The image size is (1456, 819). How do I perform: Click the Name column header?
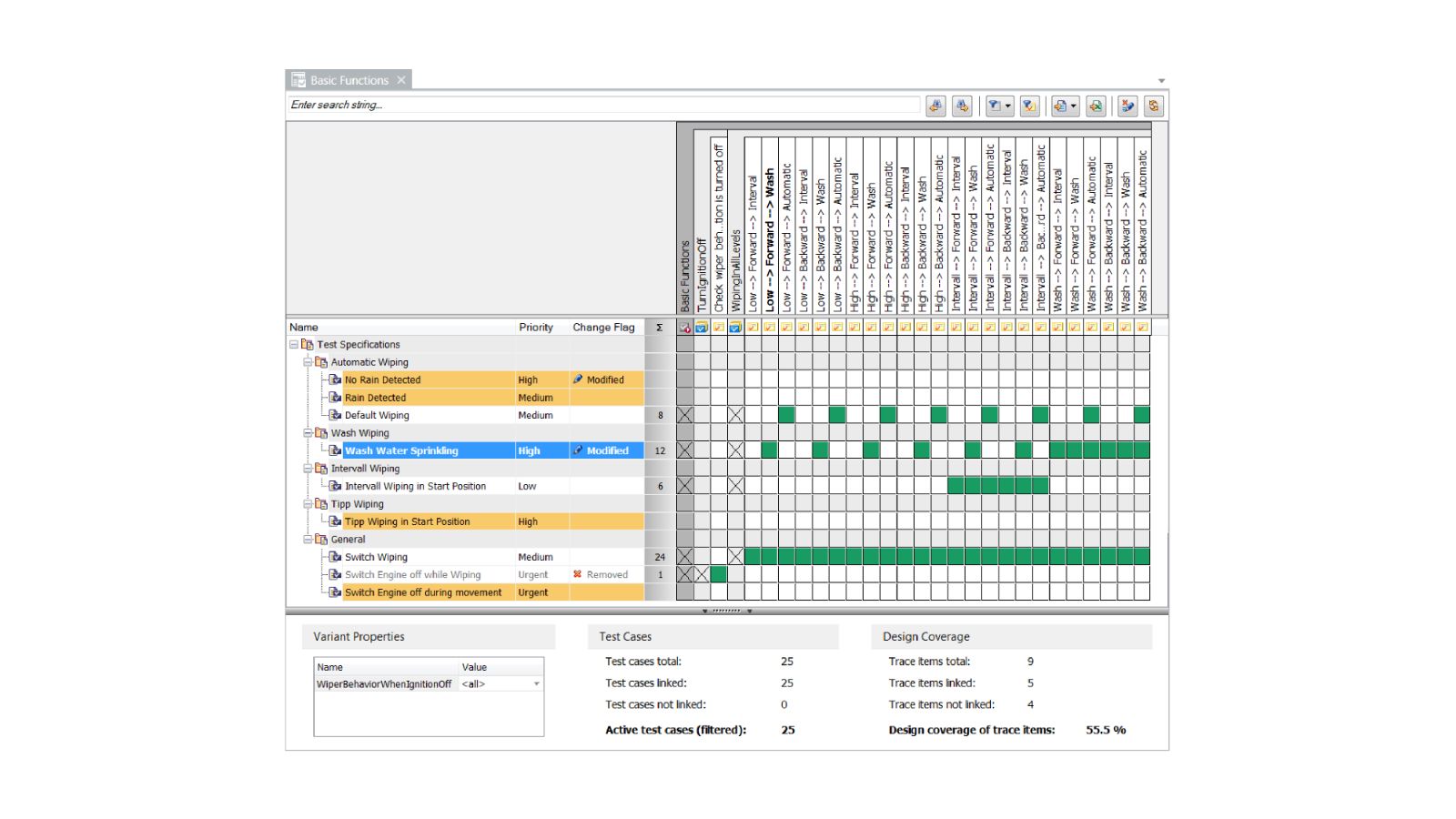(x=400, y=328)
